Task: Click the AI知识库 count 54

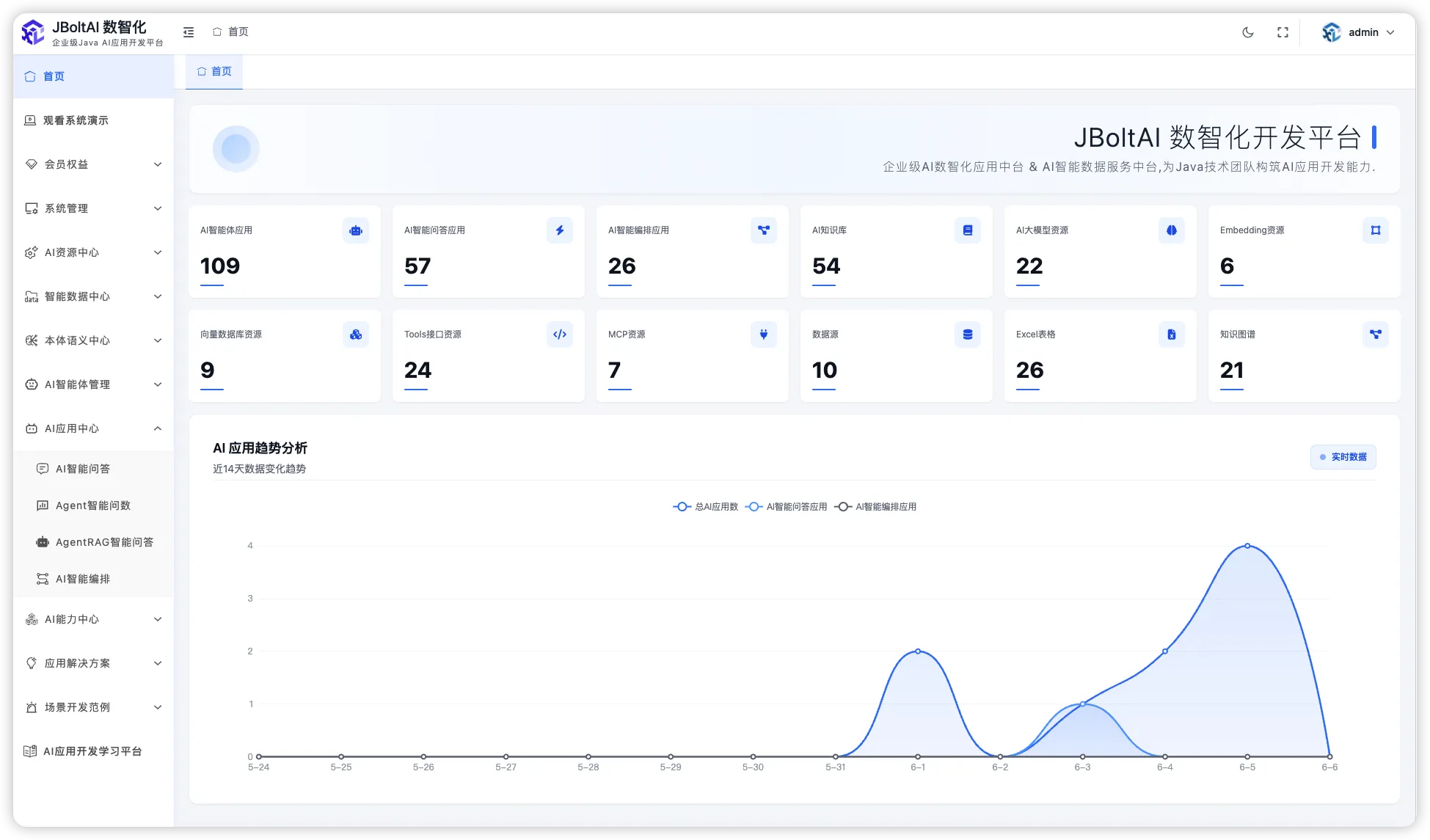Action: tap(826, 266)
